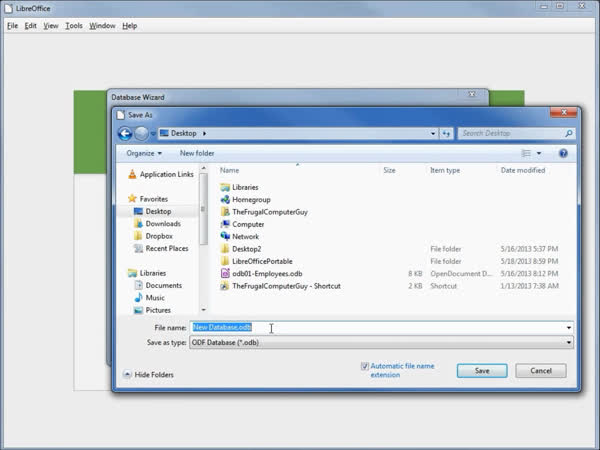Viewport: 600px width, 450px height.
Task: Change your view icon button
Action: (x=527, y=153)
